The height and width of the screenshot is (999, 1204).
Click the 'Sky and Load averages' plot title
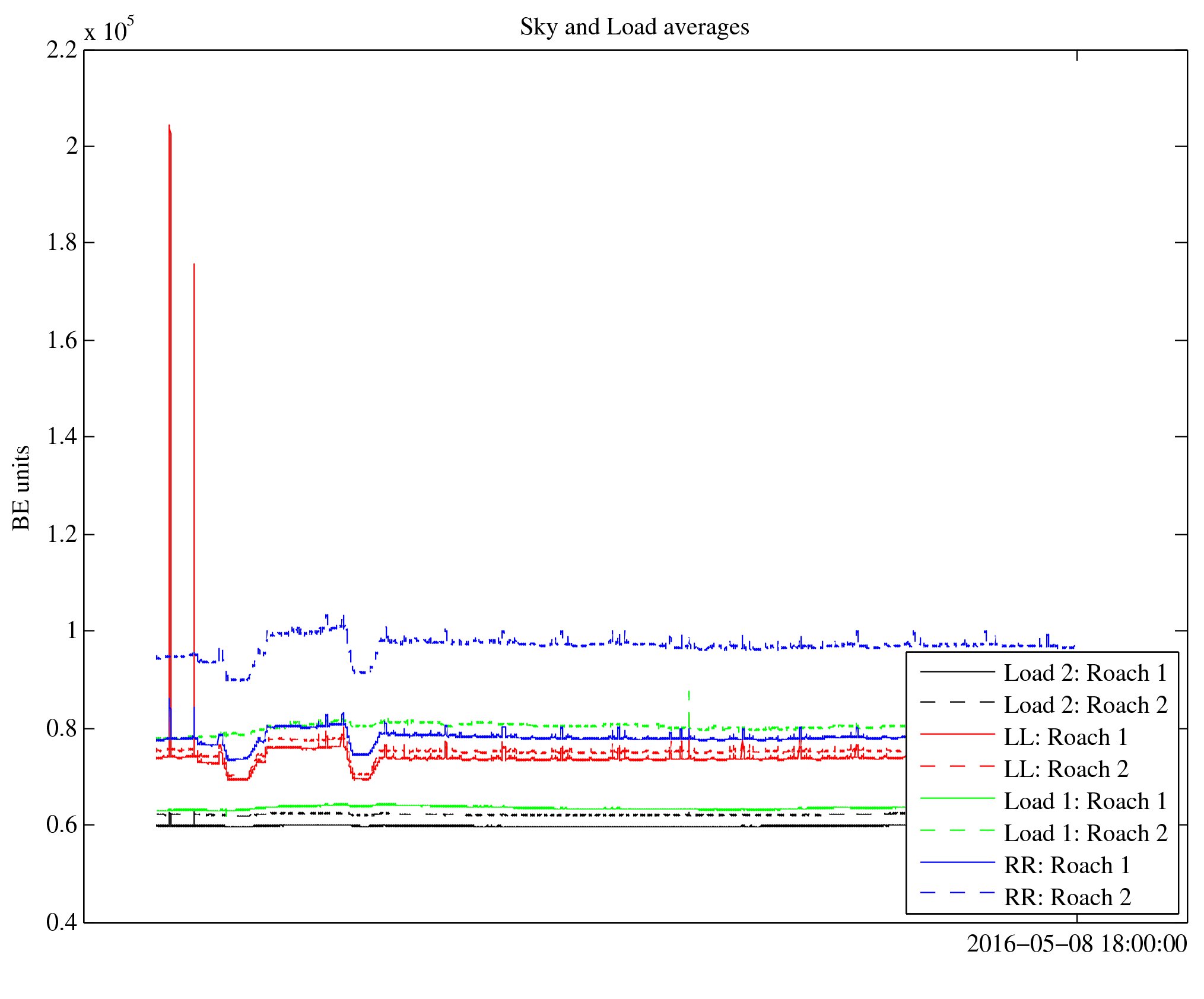(634, 27)
